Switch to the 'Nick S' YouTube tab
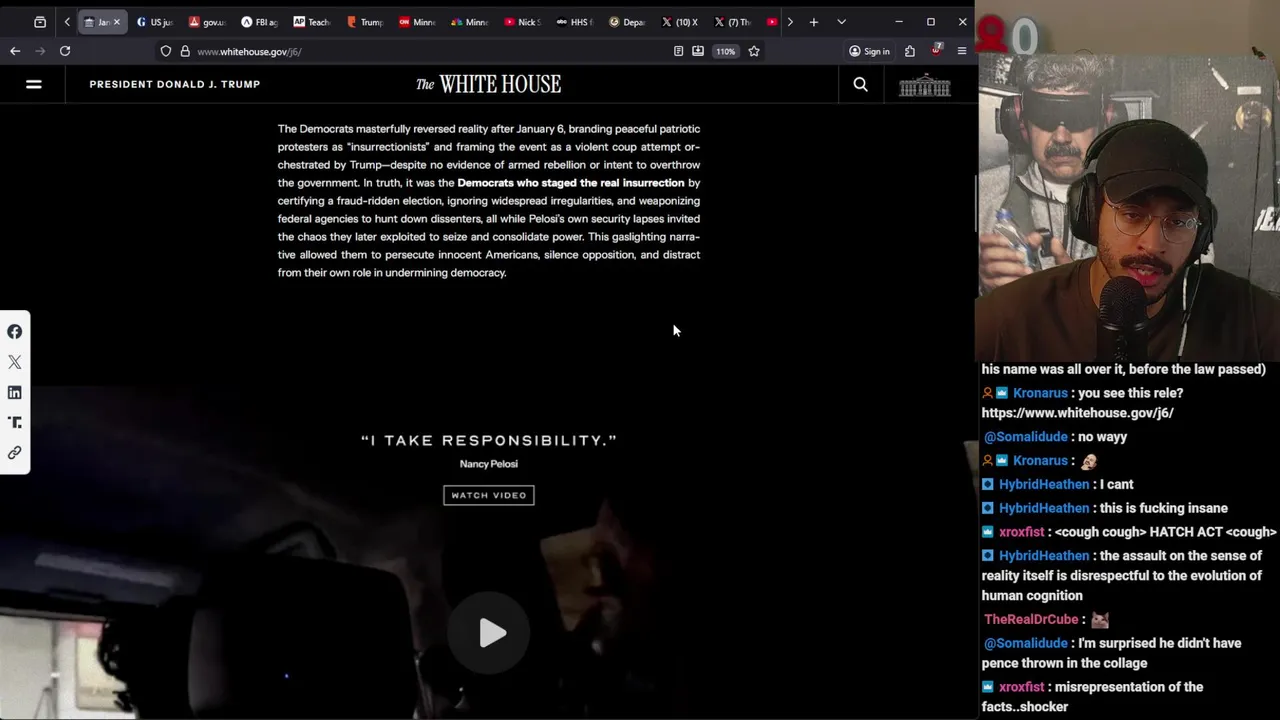 [522, 22]
